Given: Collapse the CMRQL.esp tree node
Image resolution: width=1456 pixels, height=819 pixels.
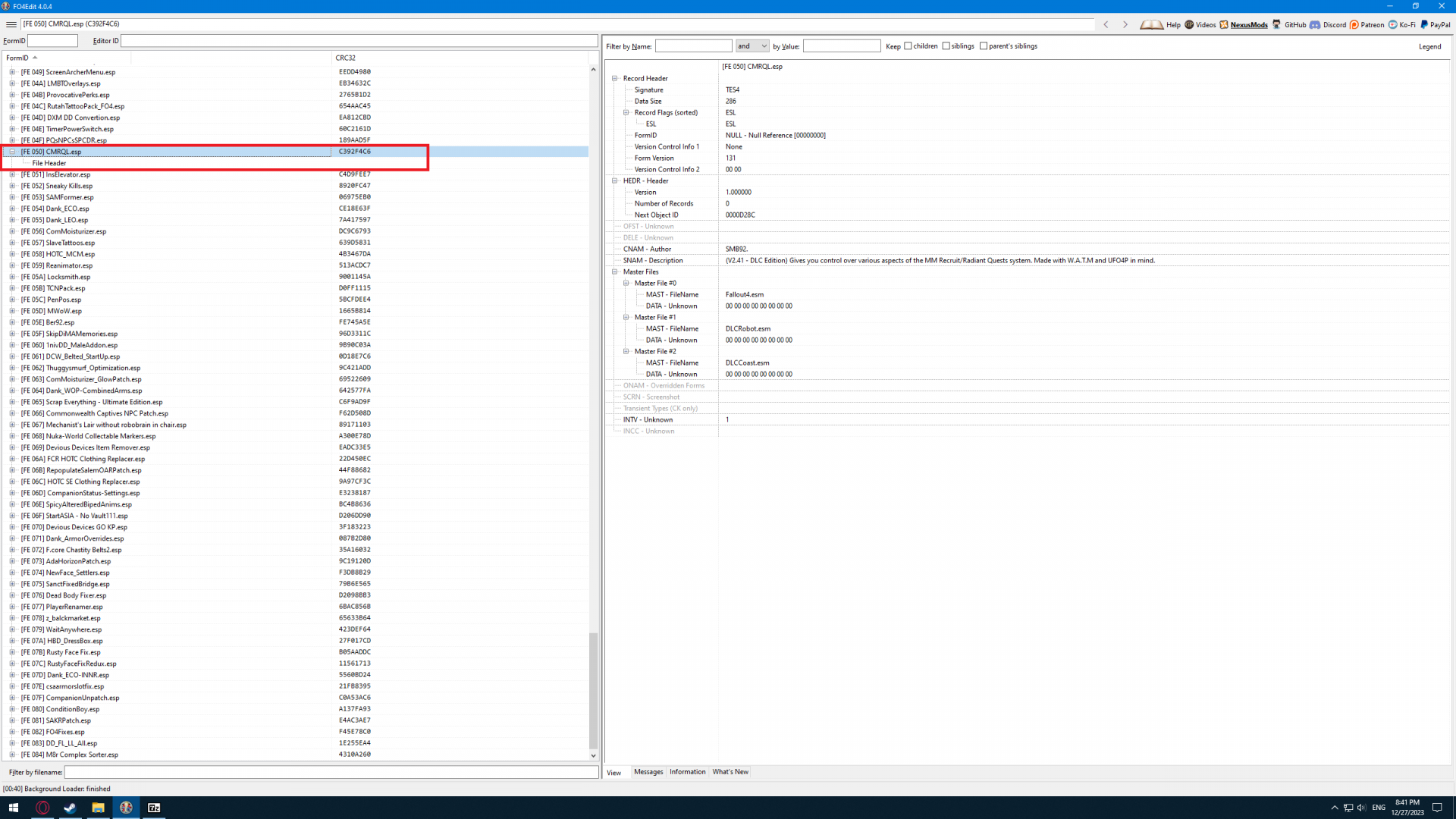Looking at the screenshot, I should (12, 152).
